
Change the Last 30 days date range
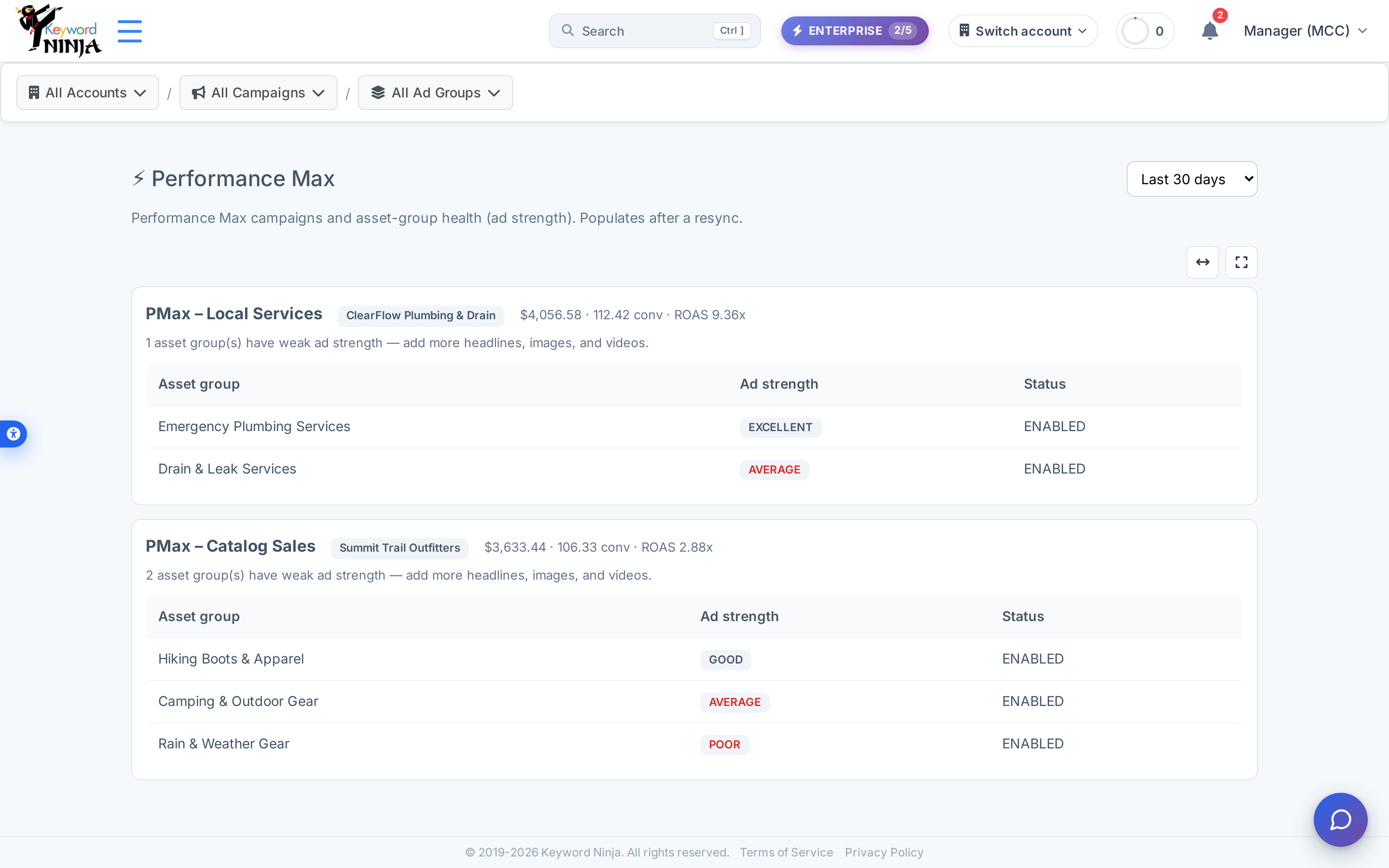pos(1192,179)
